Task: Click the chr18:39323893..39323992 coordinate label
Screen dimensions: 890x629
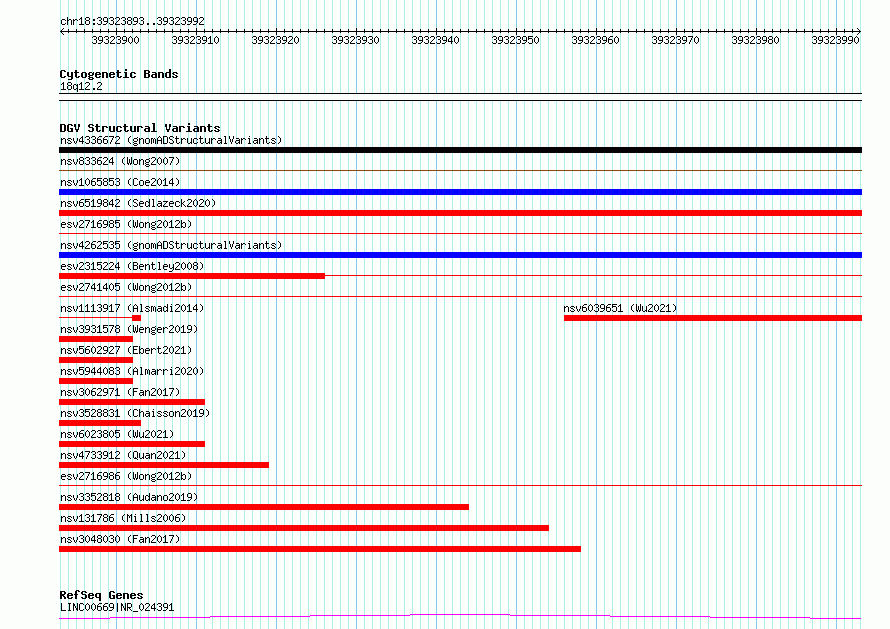Action: (x=132, y=22)
